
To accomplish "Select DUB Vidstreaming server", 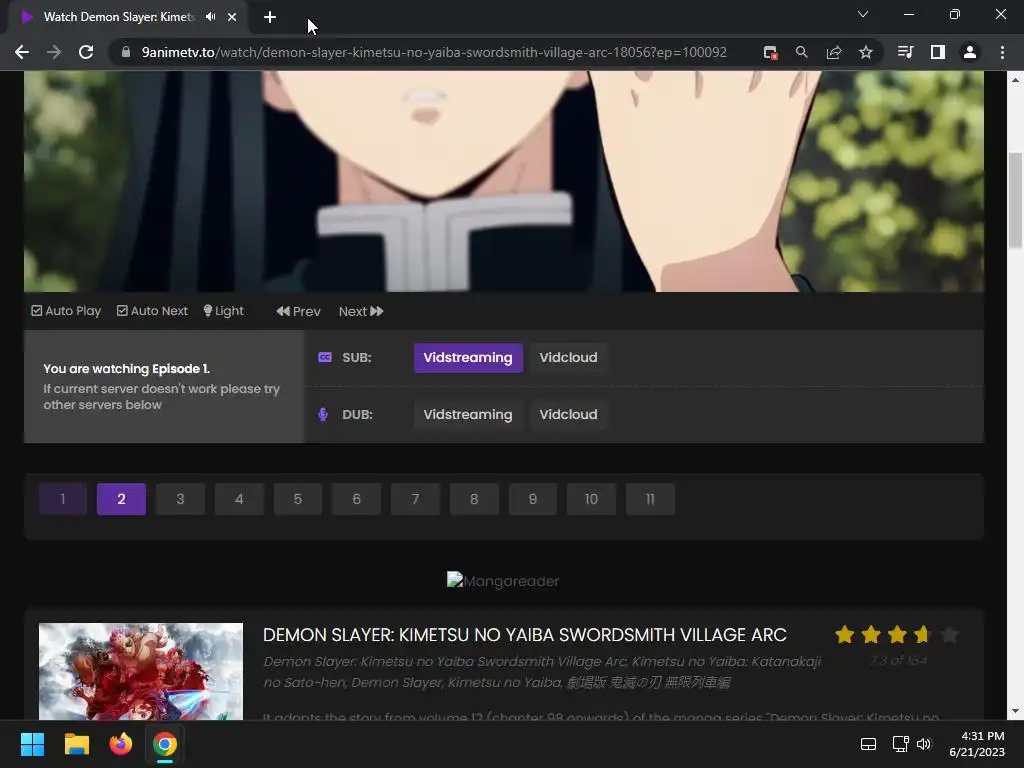I will click(468, 415).
